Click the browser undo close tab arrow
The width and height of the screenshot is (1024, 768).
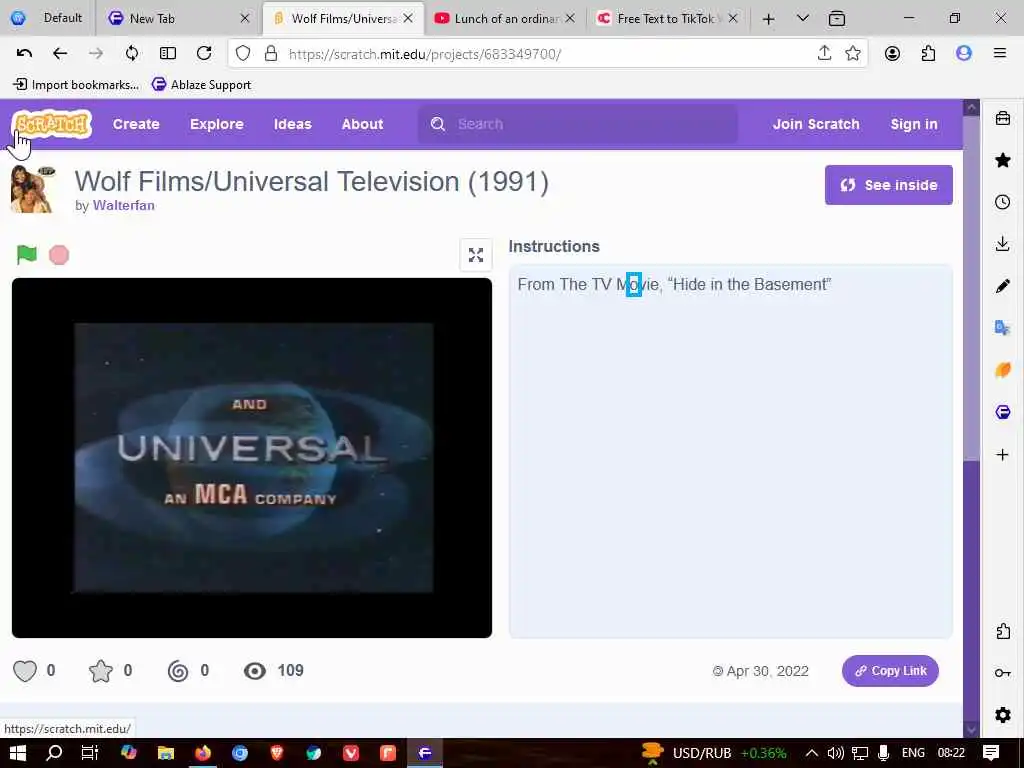pos(24,54)
